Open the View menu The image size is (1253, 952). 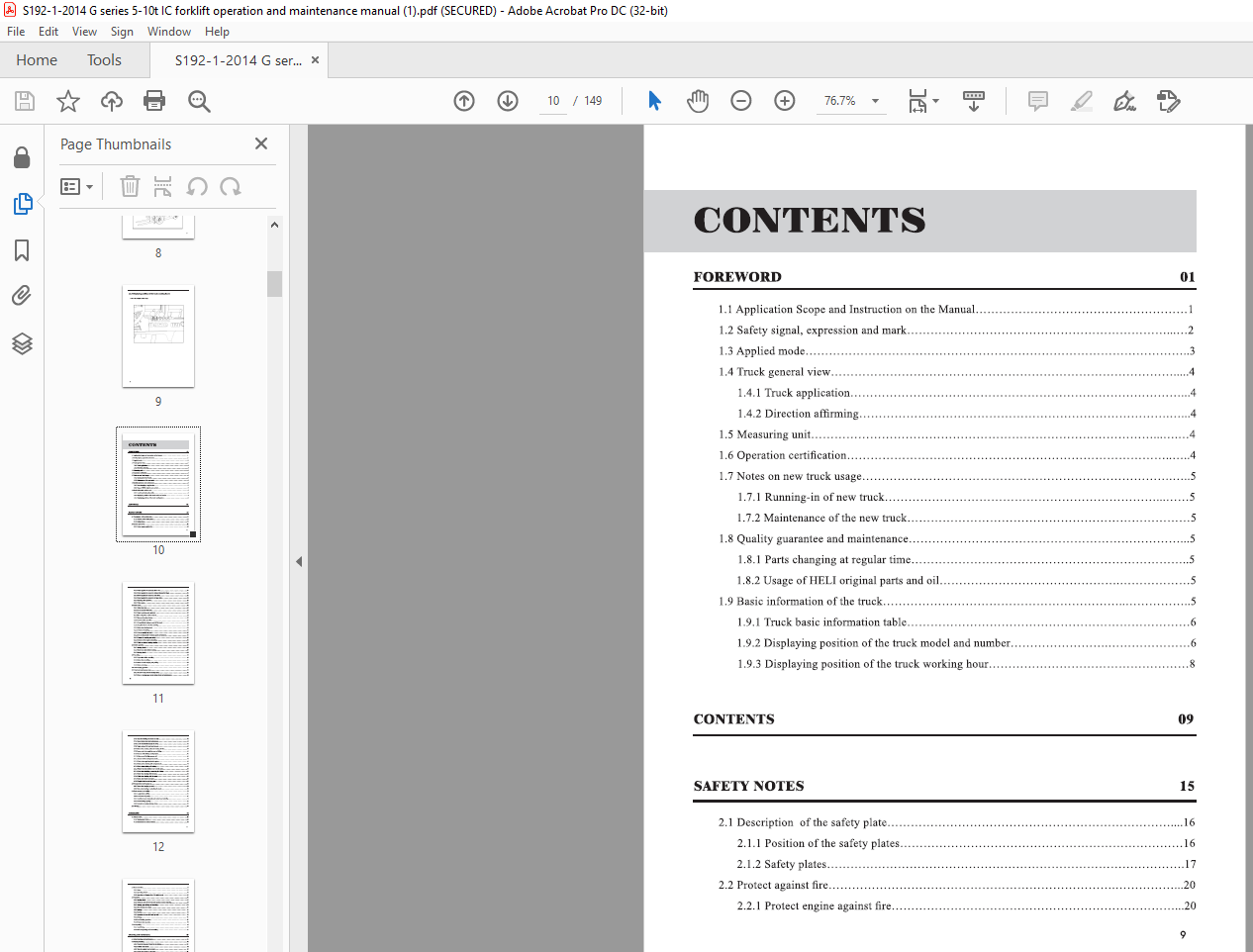point(84,32)
